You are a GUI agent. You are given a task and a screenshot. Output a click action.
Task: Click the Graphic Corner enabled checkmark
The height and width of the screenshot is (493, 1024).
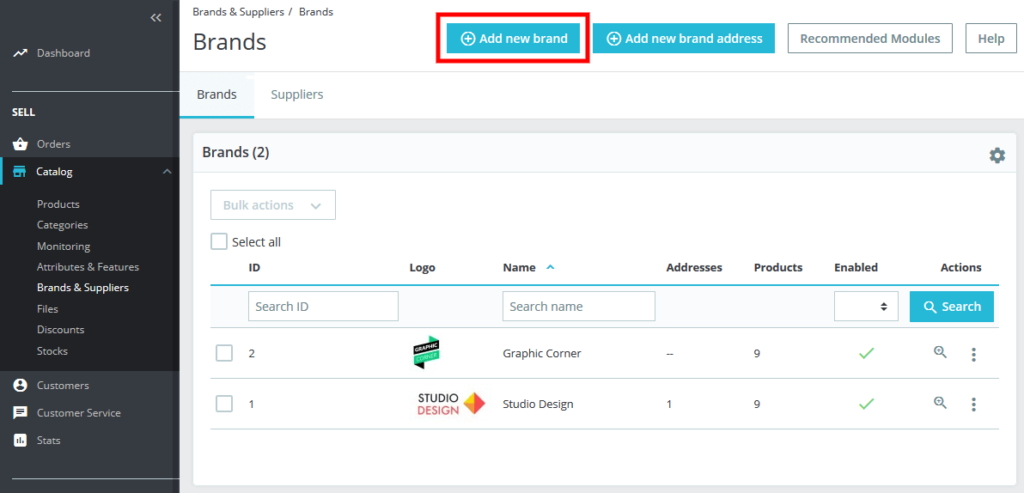(866, 353)
